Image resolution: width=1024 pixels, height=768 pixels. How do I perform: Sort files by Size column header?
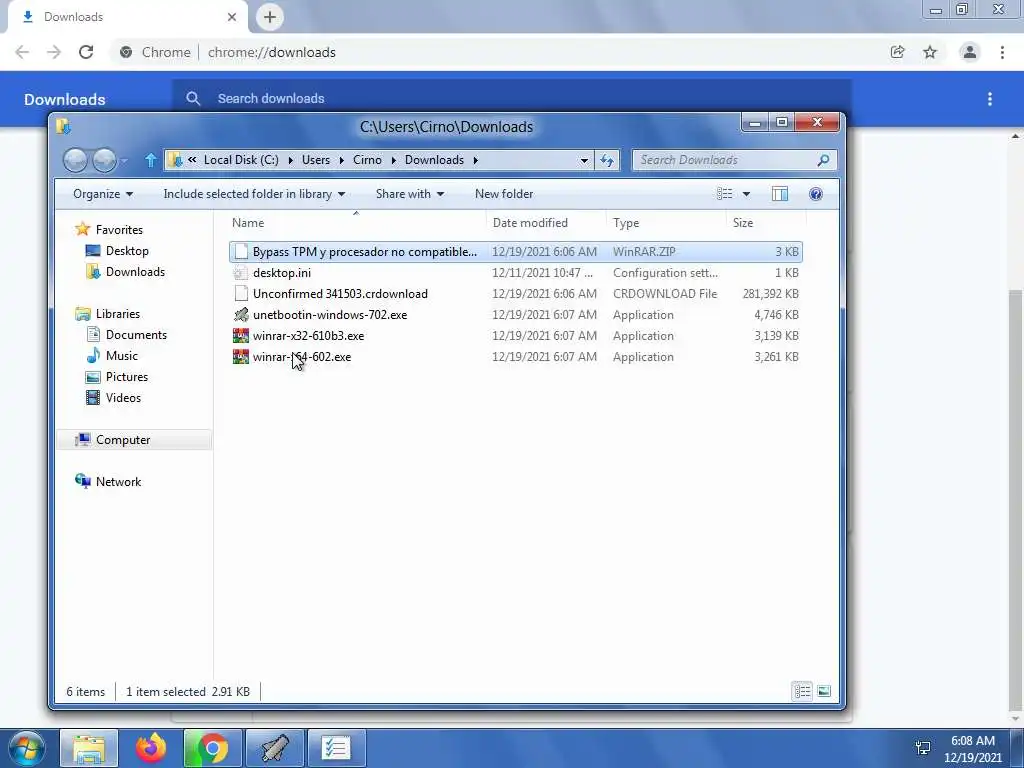766,223
